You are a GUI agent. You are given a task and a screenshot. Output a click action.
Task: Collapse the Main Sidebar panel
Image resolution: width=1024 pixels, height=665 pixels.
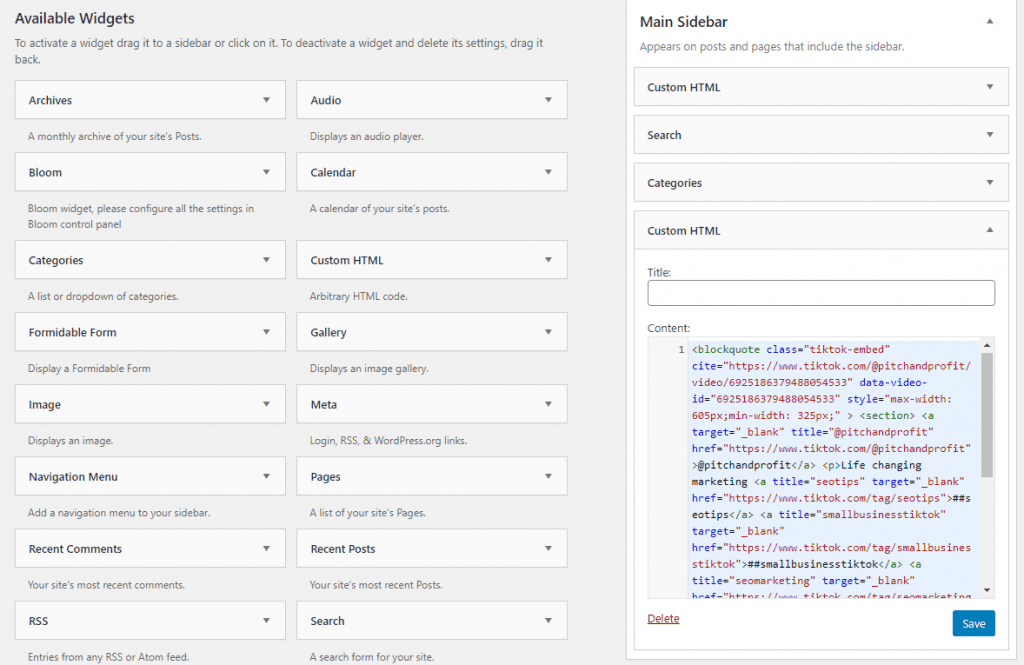(989, 21)
